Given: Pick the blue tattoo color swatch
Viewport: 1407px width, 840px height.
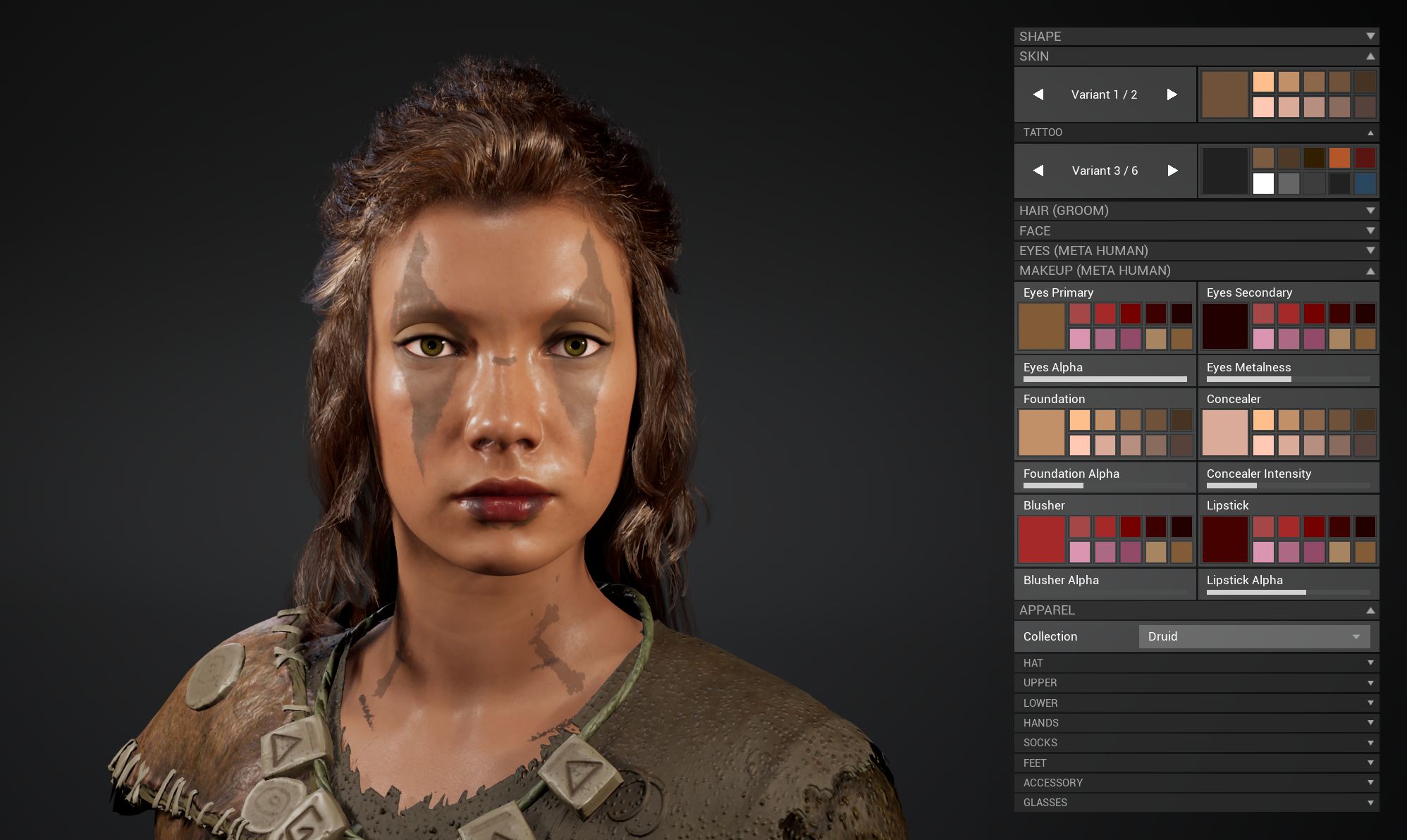Looking at the screenshot, I should [x=1365, y=184].
